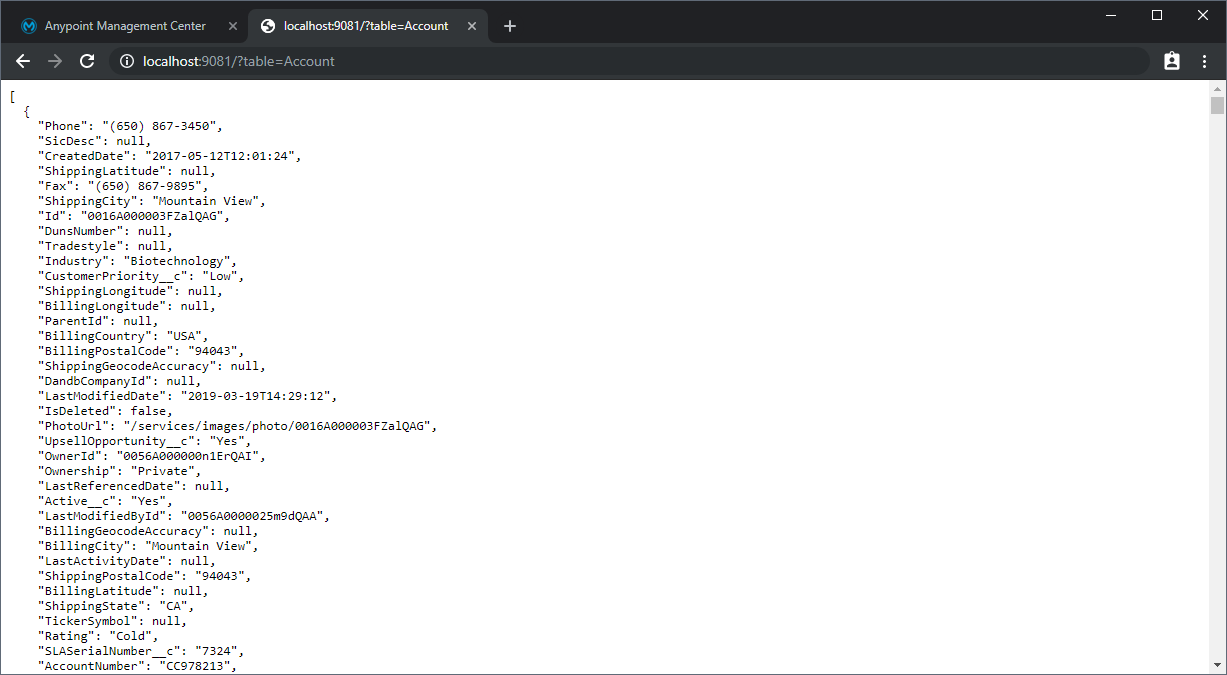Click OwnerId value "0056A000000n1ErQAI"
Screen dimensions: 1227x675
coord(190,456)
